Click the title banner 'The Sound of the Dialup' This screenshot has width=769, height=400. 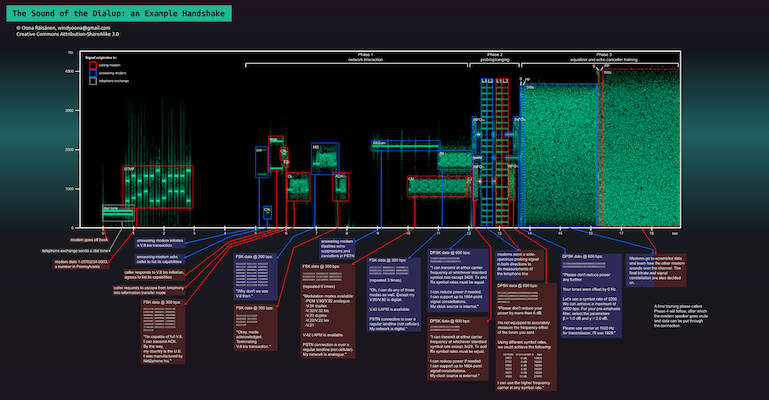[x=118, y=12]
